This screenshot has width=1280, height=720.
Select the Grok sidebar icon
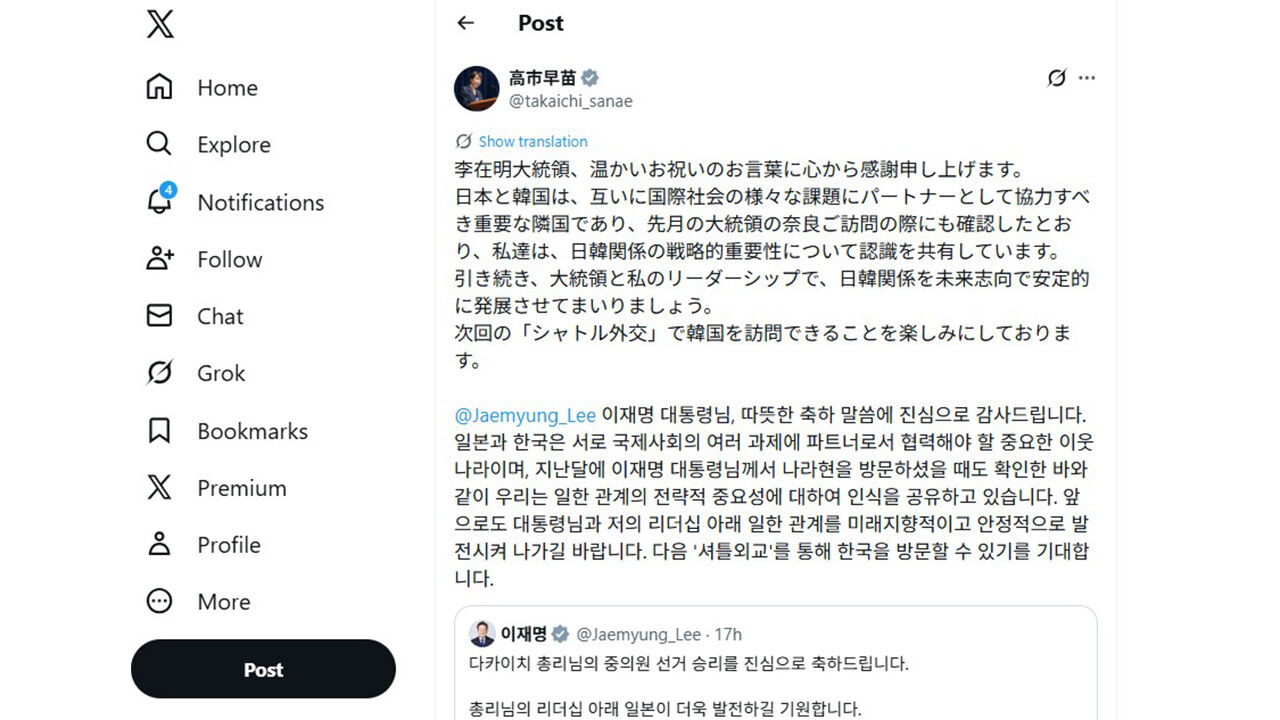(x=159, y=373)
